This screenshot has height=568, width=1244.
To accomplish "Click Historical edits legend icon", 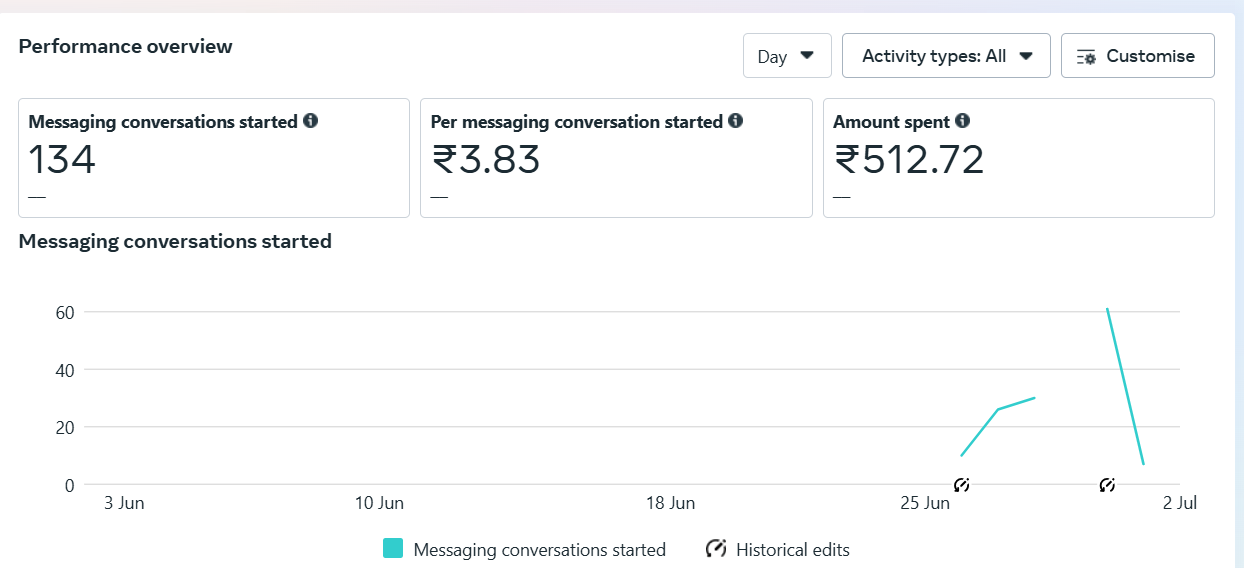I will [x=716, y=549].
